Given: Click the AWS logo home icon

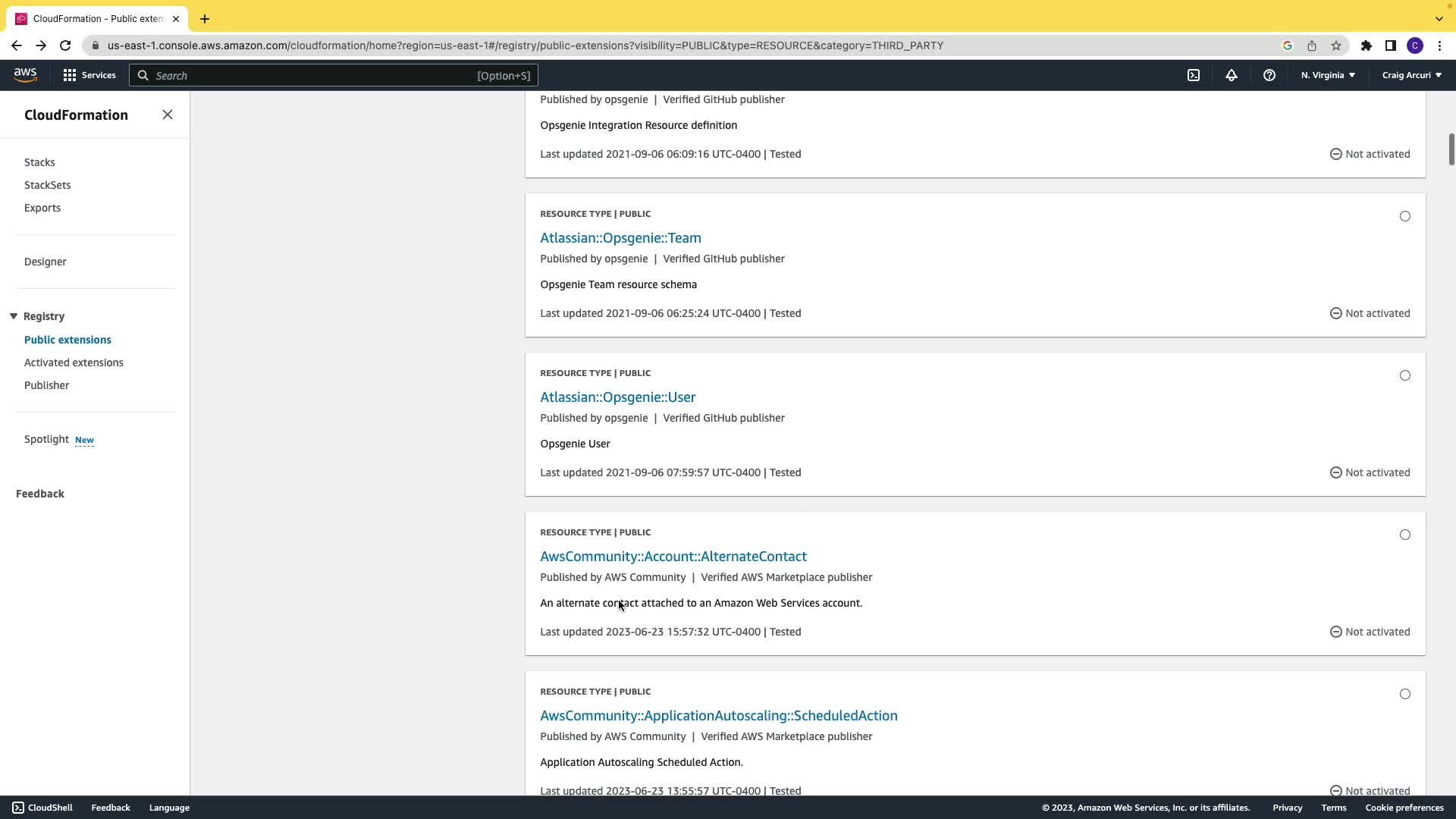Looking at the screenshot, I should click(25, 75).
